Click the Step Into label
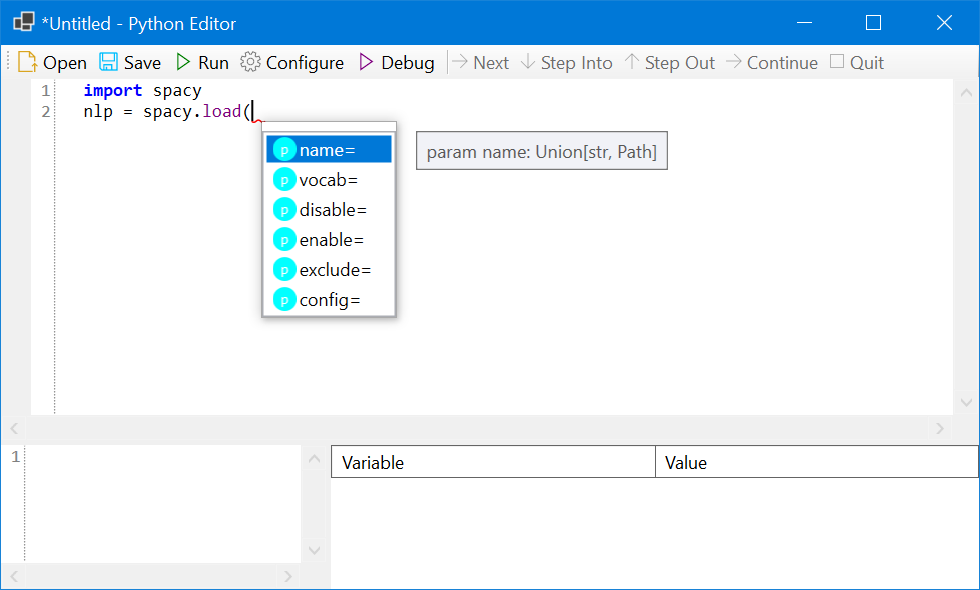 [576, 62]
